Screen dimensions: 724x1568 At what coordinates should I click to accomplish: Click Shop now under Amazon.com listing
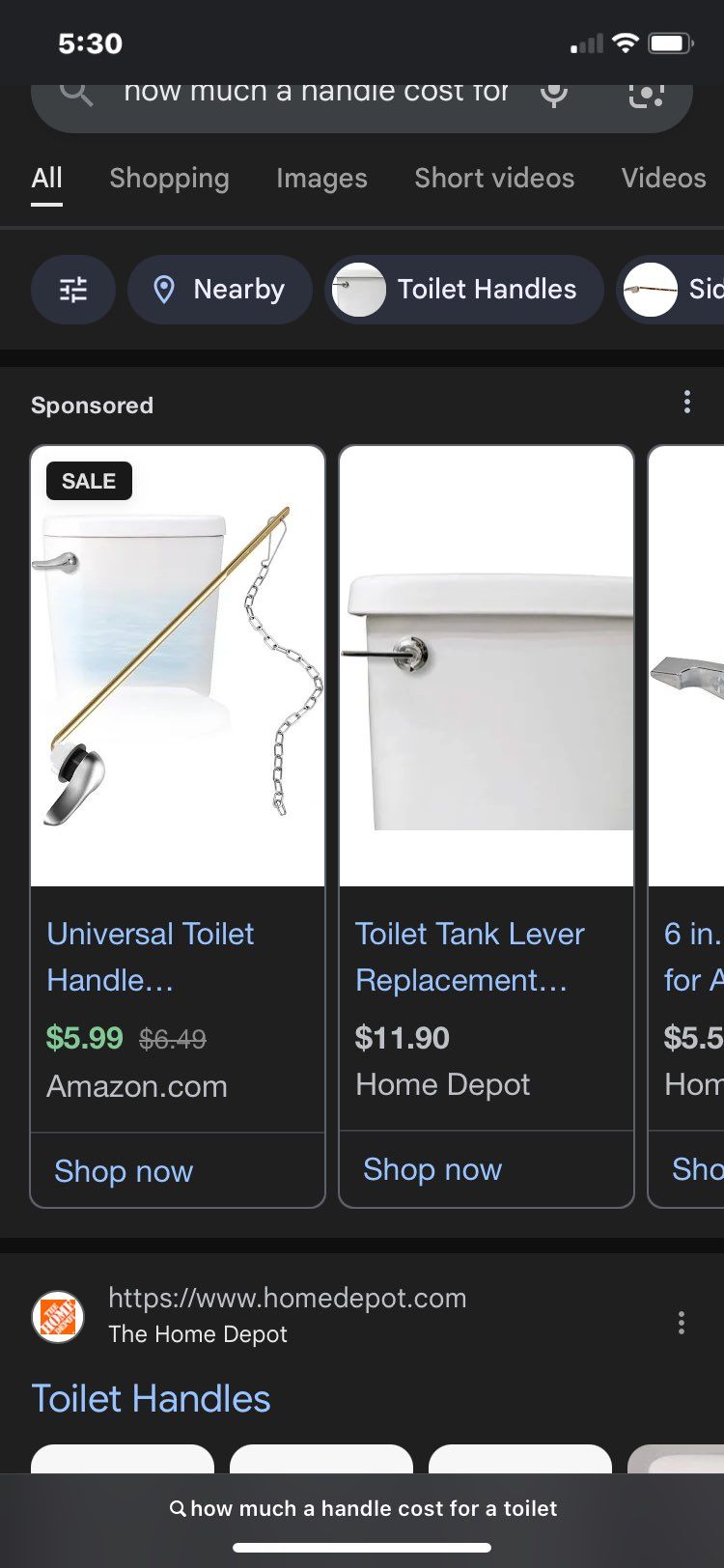[x=124, y=1171]
